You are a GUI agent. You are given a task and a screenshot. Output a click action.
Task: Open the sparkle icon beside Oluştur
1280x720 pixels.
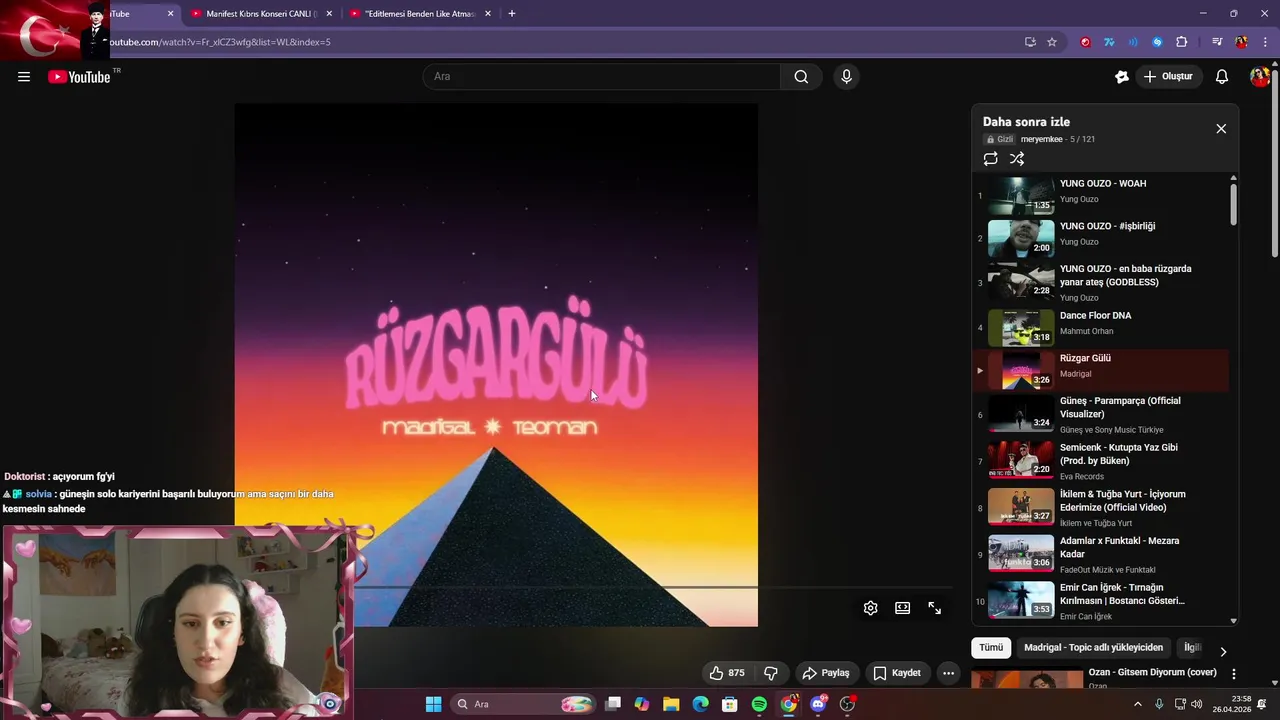click(1122, 77)
